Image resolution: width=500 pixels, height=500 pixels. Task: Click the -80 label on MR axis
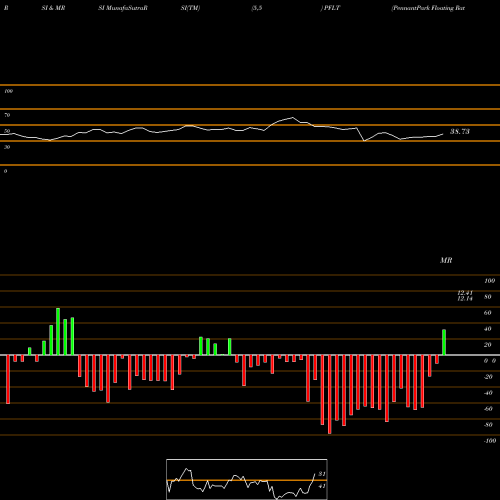488,425
